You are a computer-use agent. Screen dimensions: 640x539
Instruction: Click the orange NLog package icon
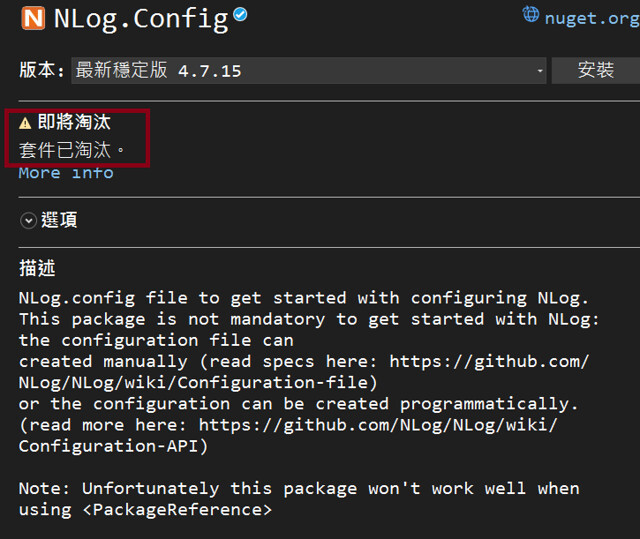(x=33, y=18)
